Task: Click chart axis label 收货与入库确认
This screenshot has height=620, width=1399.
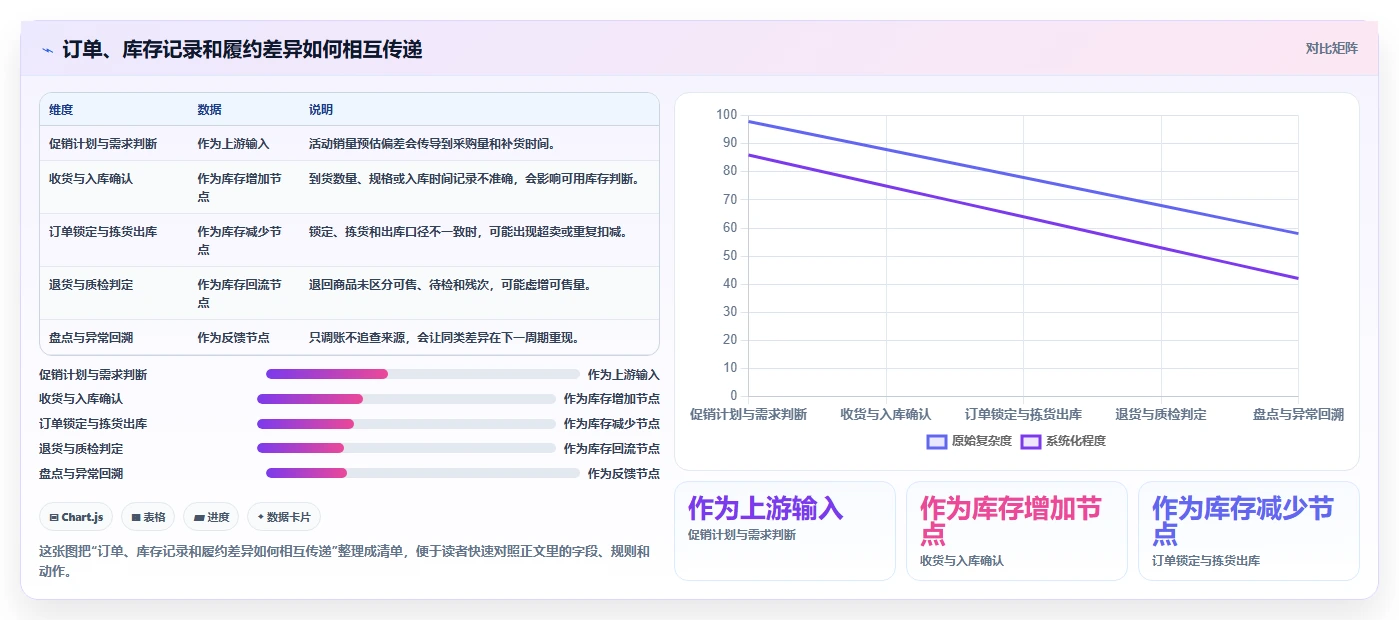Action: [x=886, y=414]
